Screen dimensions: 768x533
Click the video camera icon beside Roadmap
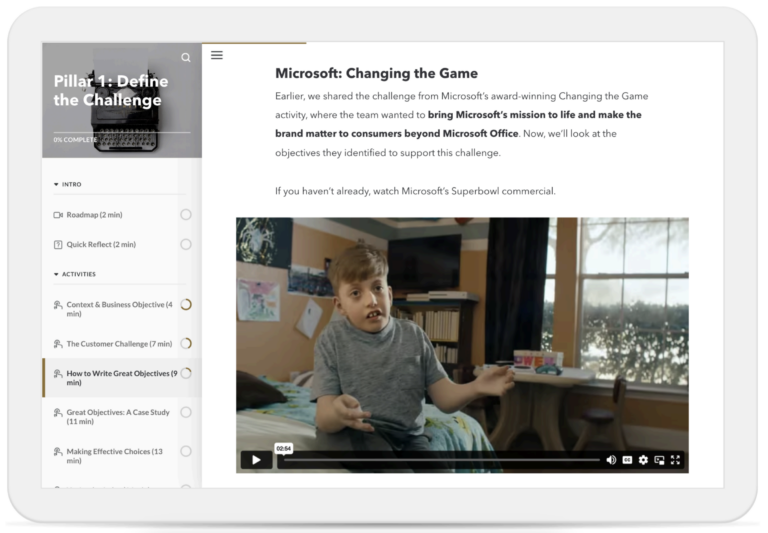point(58,215)
